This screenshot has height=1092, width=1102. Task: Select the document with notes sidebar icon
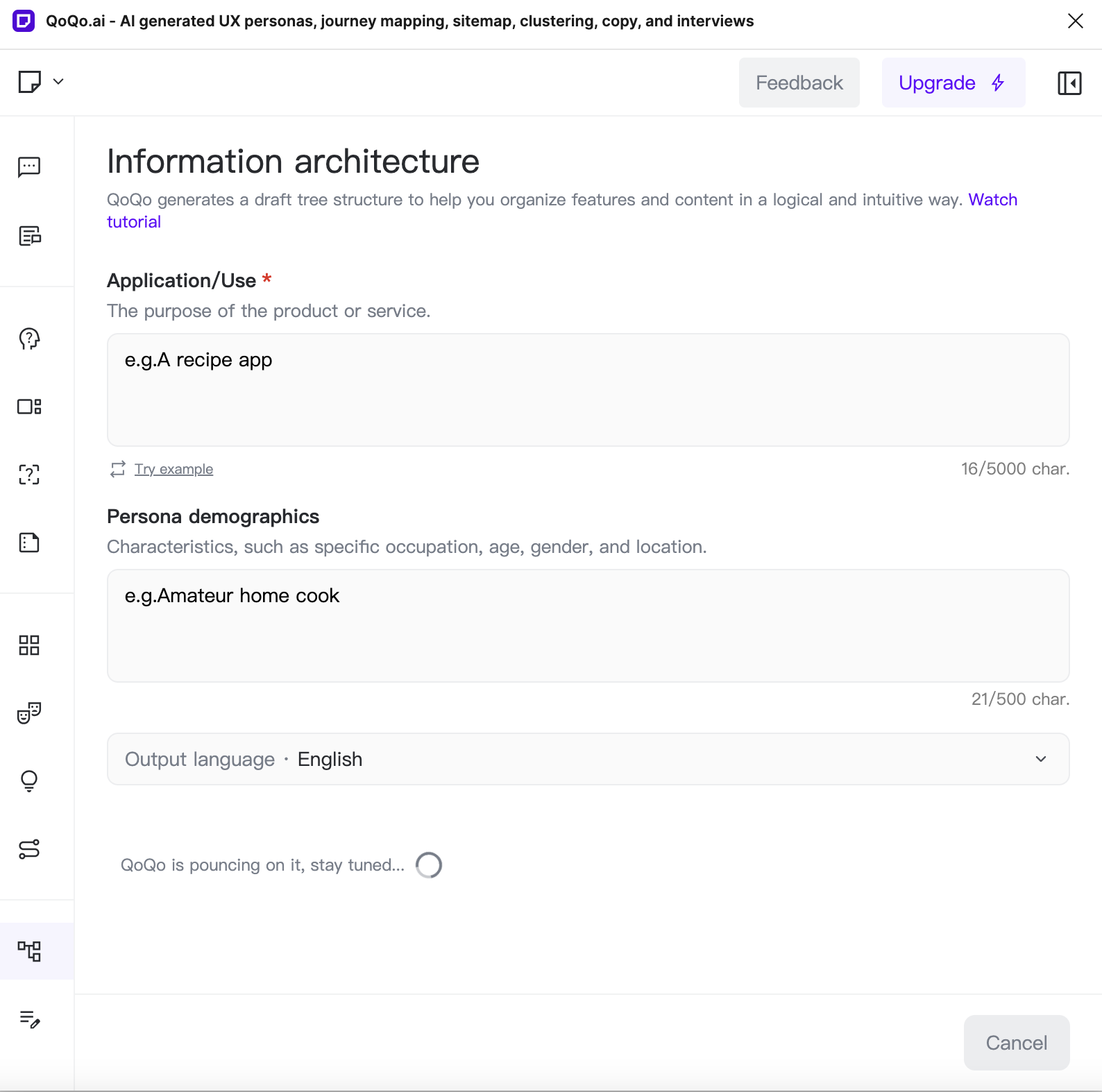(x=29, y=236)
